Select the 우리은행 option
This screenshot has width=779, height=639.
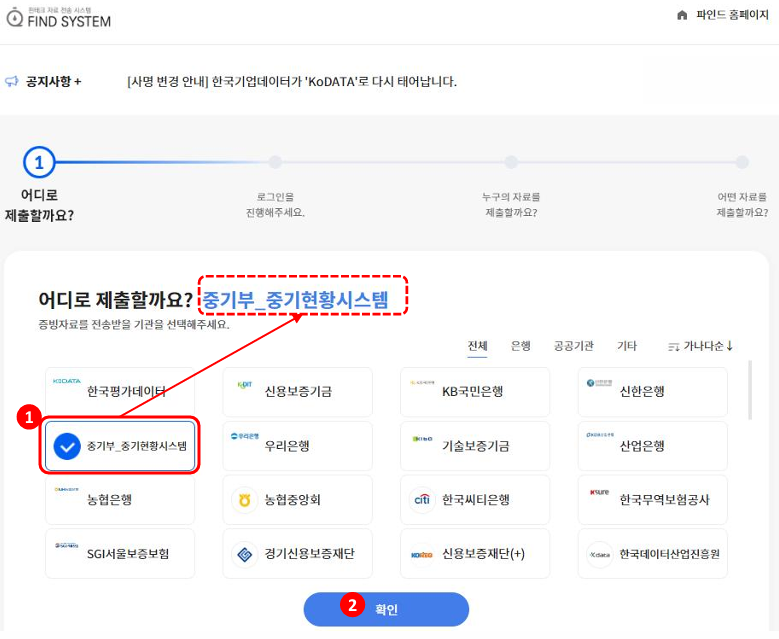[x=297, y=446]
